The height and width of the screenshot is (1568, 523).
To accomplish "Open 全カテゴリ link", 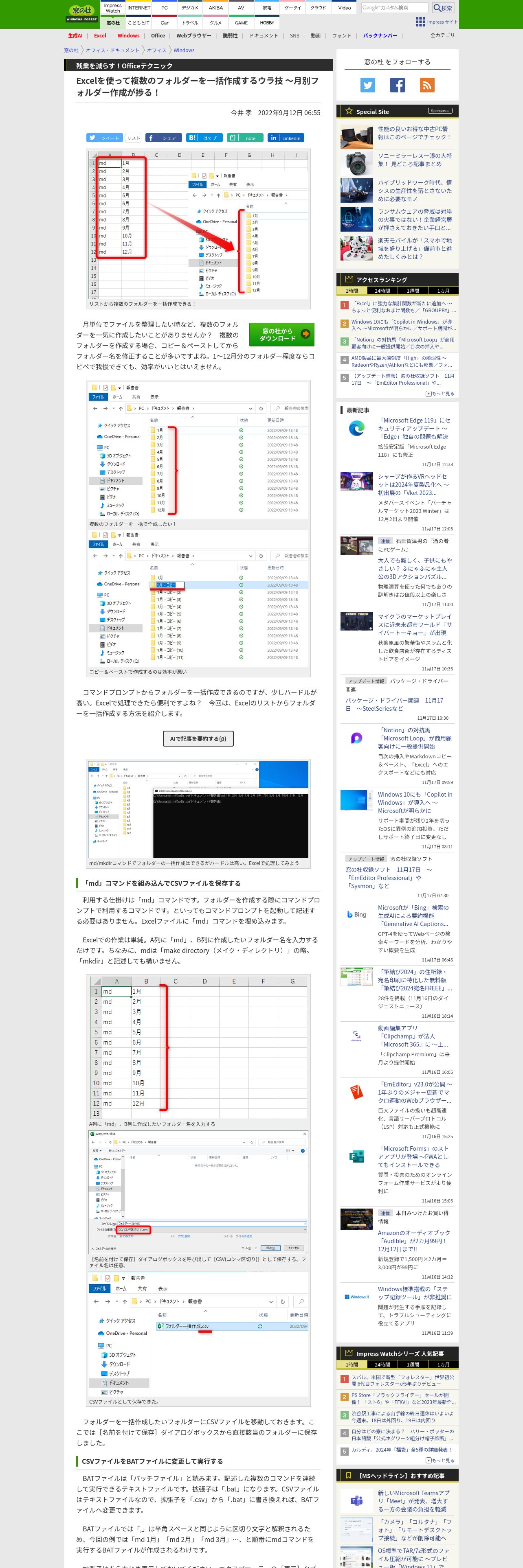I will 443,35.
